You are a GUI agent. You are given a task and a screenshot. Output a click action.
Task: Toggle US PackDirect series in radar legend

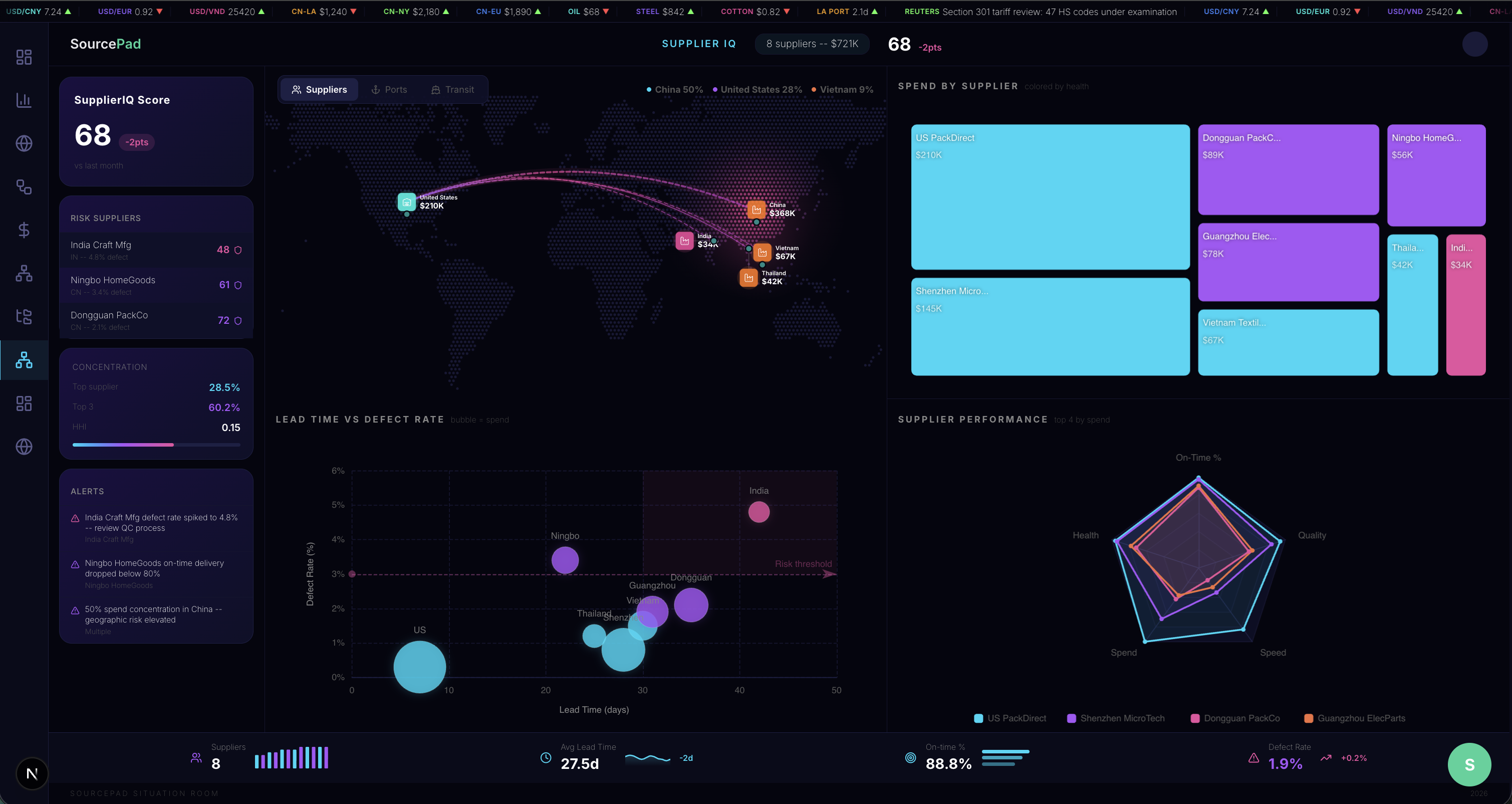click(x=1010, y=718)
